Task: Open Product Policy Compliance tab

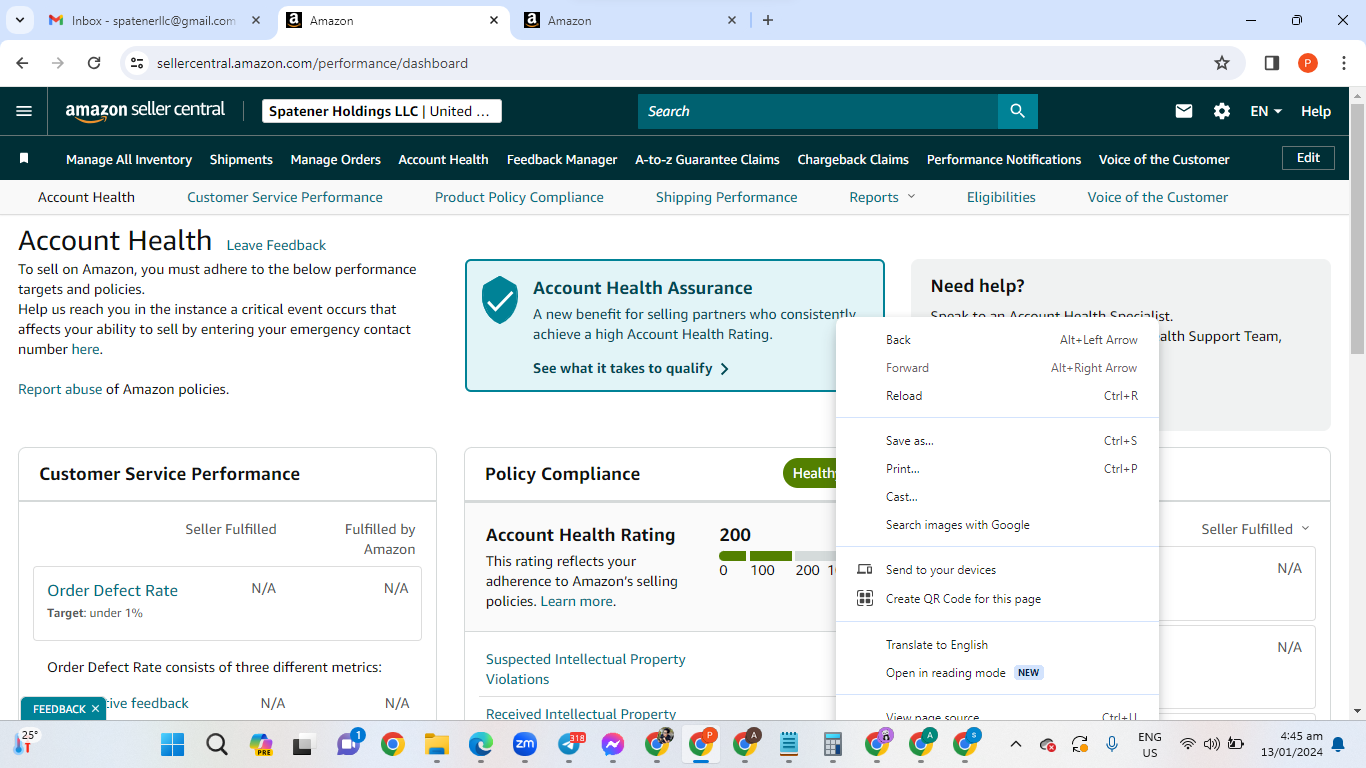Action: click(x=519, y=197)
